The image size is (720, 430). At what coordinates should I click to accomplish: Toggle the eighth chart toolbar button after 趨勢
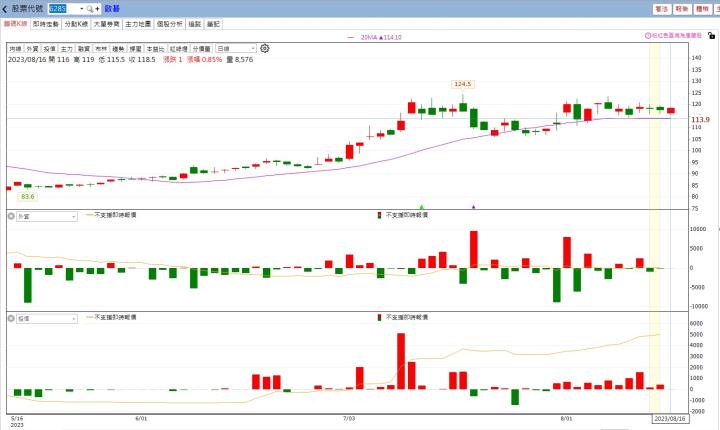[x=135, y=48]
